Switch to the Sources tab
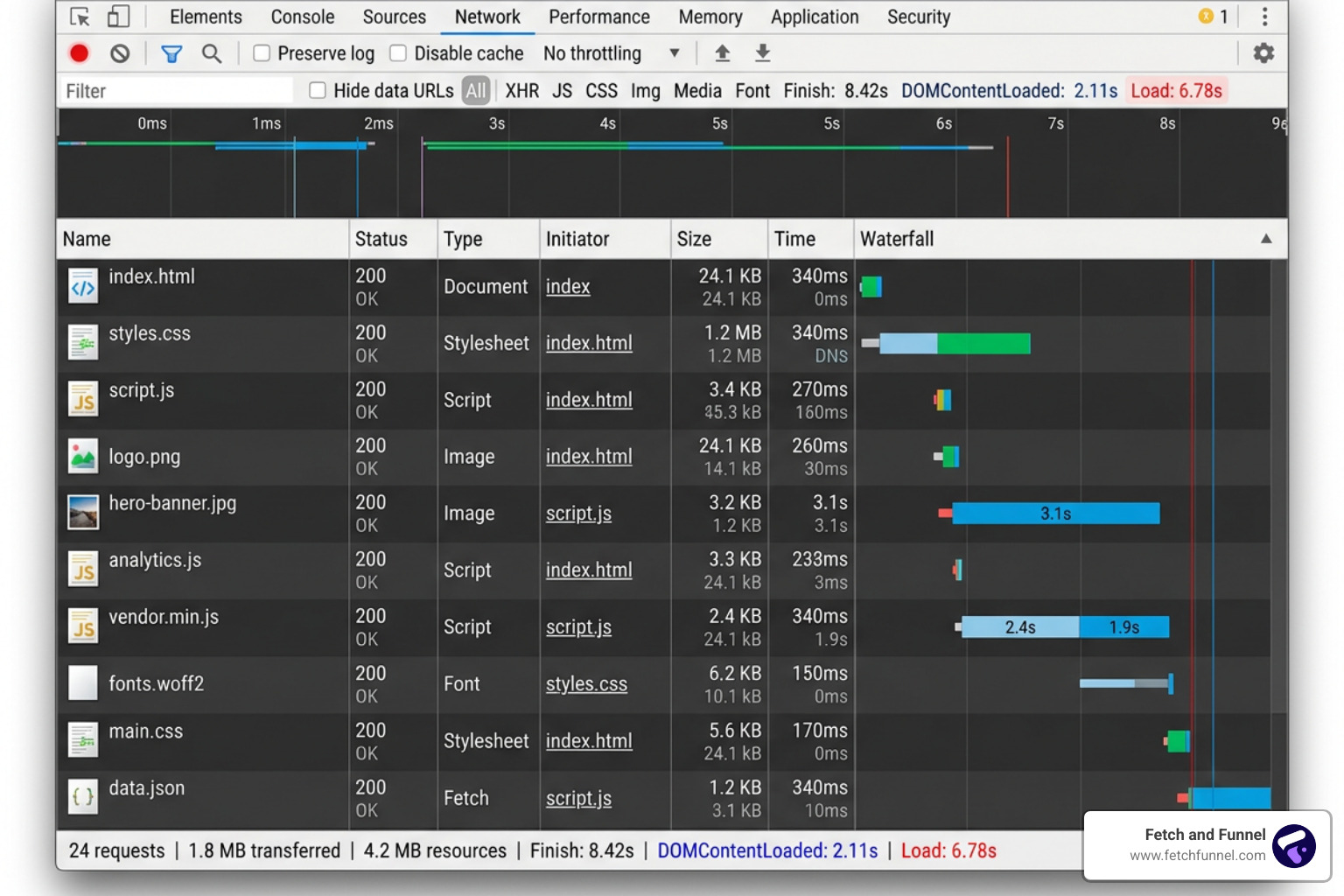Image resolution: width=1344 pixels, height=896 pixels. point(395,17)
